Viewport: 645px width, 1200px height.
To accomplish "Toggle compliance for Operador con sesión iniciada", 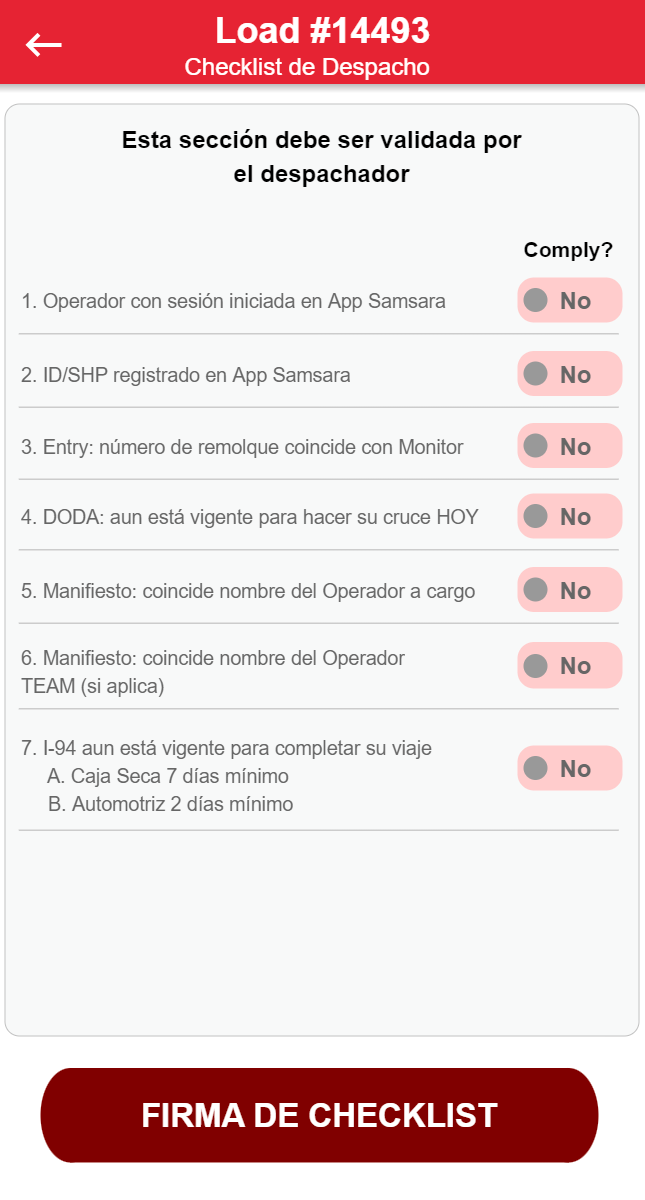I will click(569, 300).
